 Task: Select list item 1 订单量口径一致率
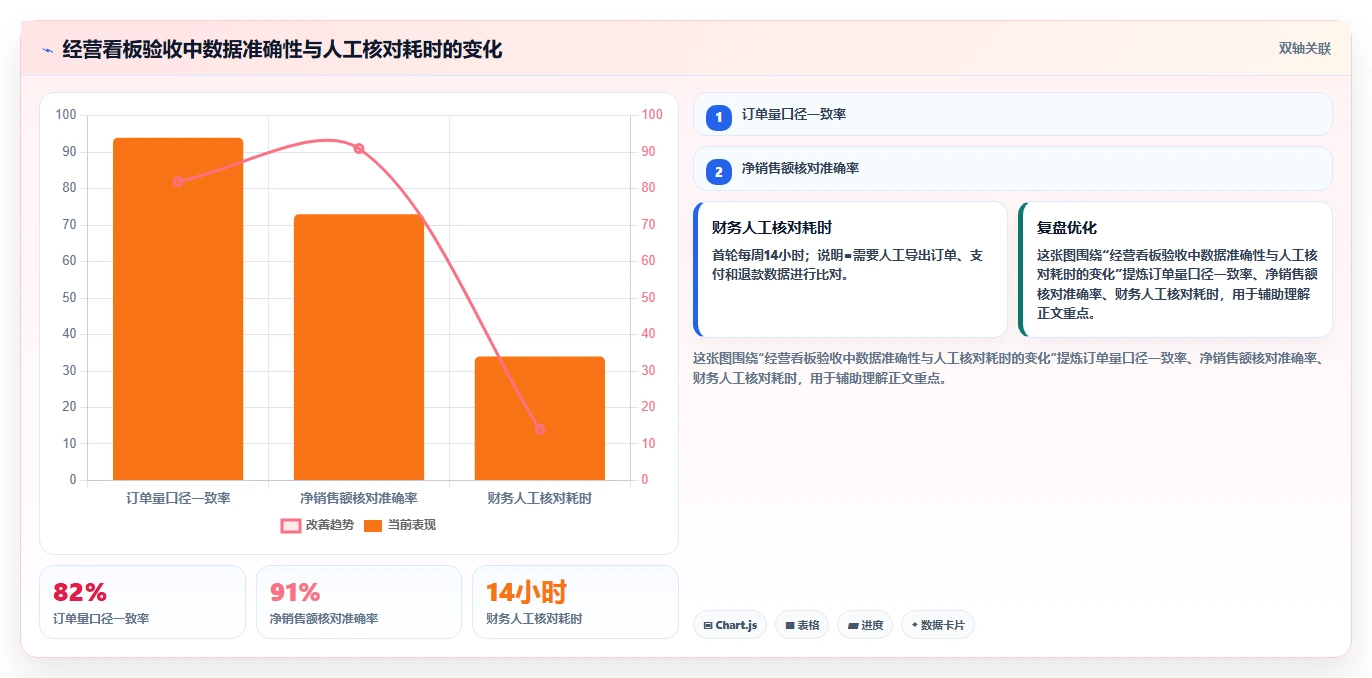click(x=1013, y=115)
